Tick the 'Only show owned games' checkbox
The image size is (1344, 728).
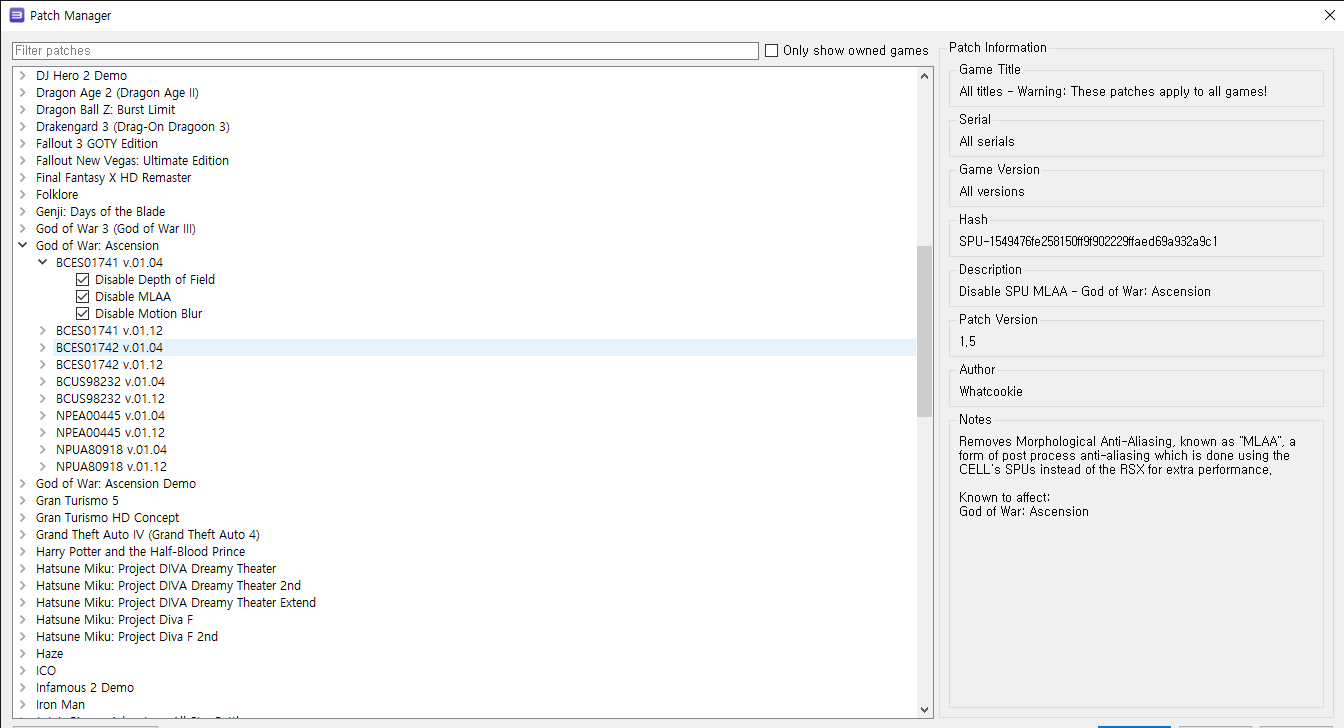[x=771, y=50]
